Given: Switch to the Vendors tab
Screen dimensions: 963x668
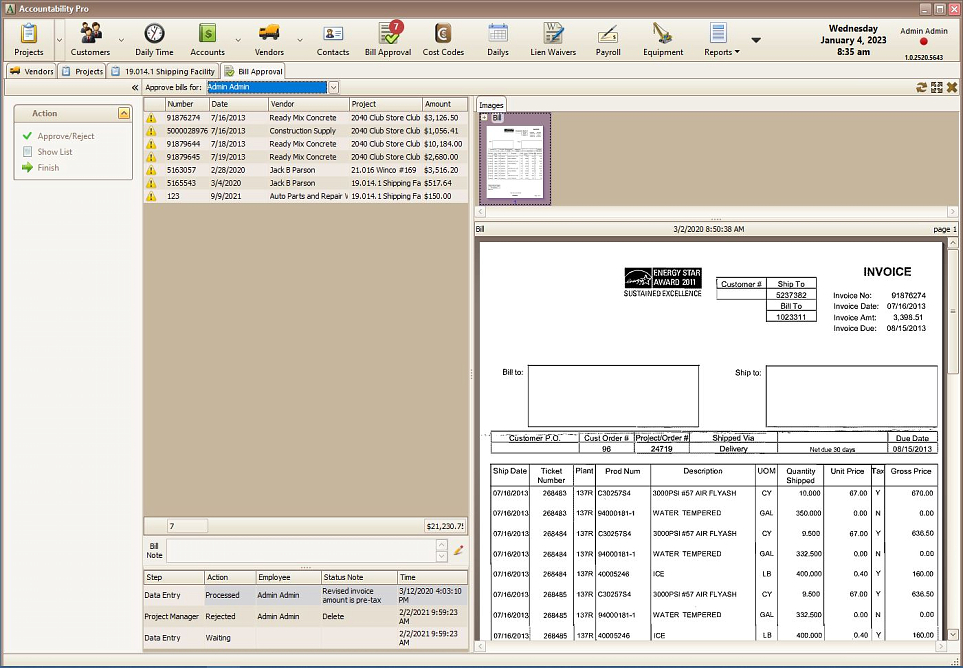Looking at the screenshot, I should [32, 72].
